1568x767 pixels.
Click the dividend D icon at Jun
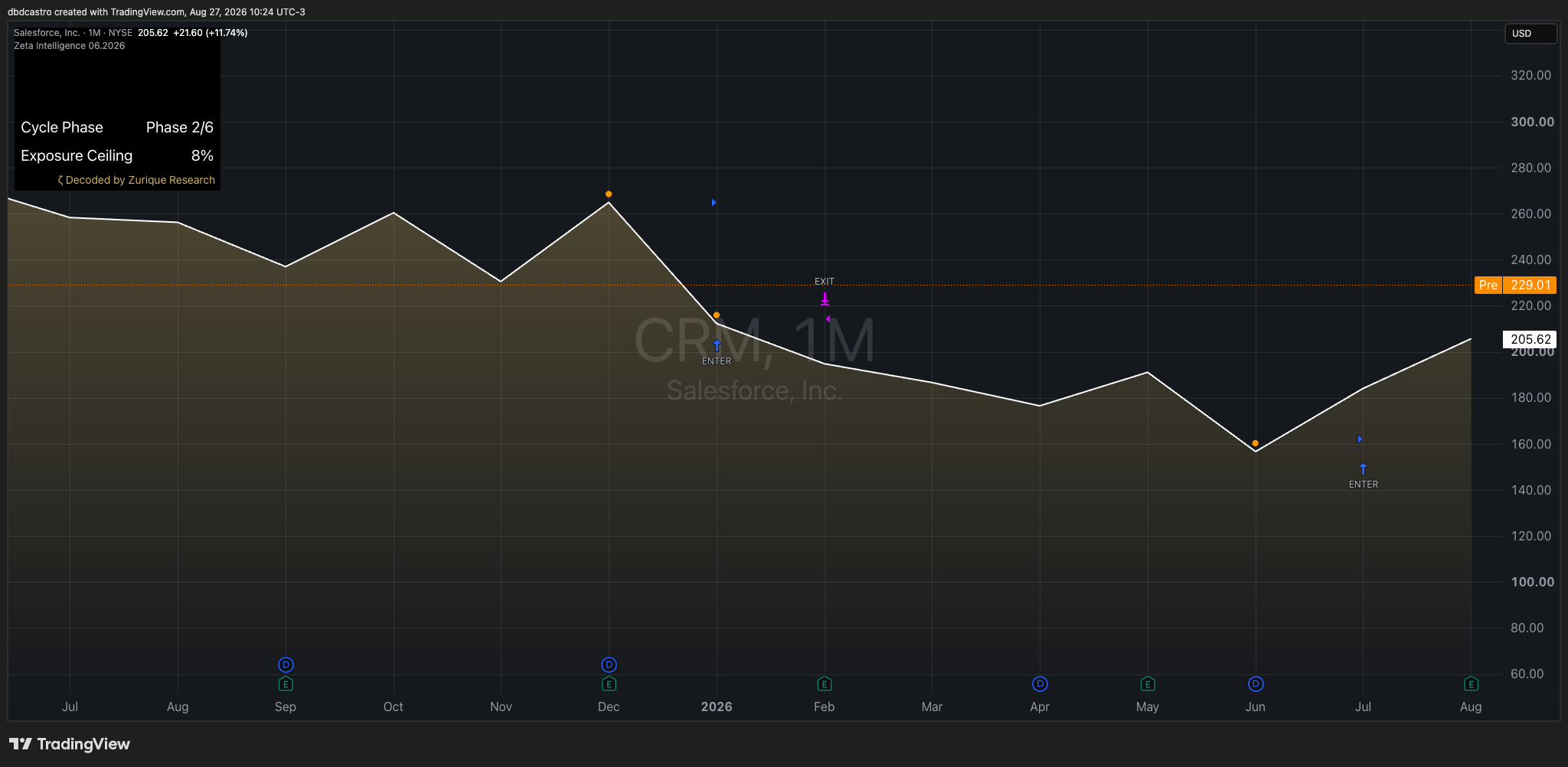pos(1256,684)
